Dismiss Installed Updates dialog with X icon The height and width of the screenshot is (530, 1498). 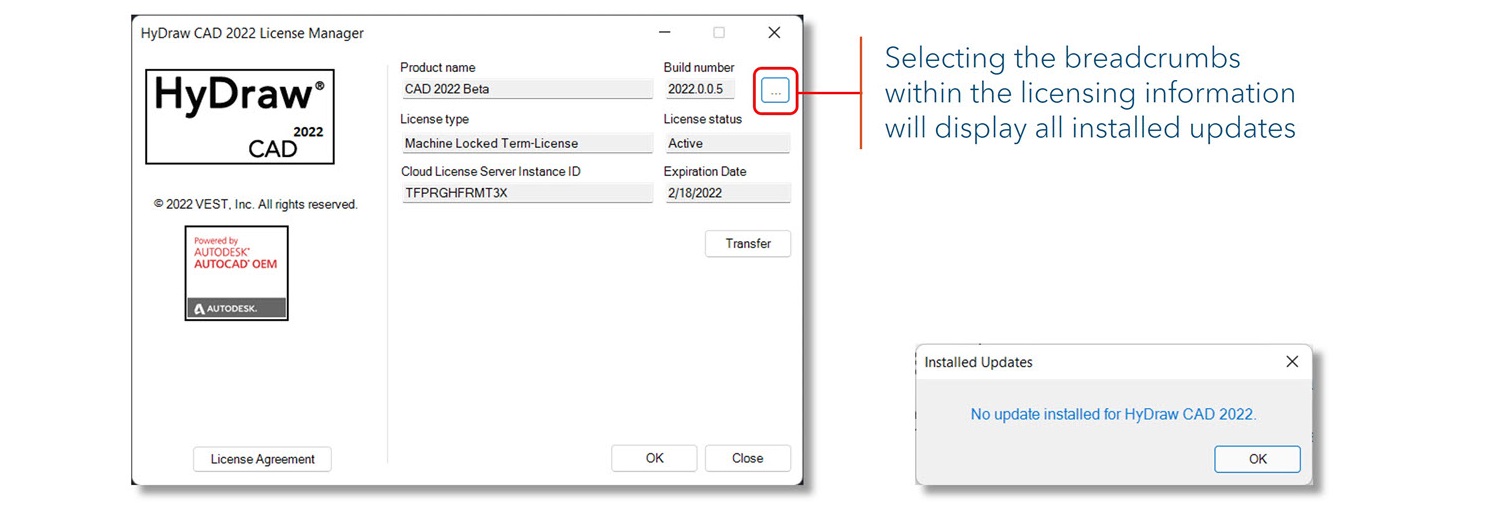click(x=1292, y=362)
